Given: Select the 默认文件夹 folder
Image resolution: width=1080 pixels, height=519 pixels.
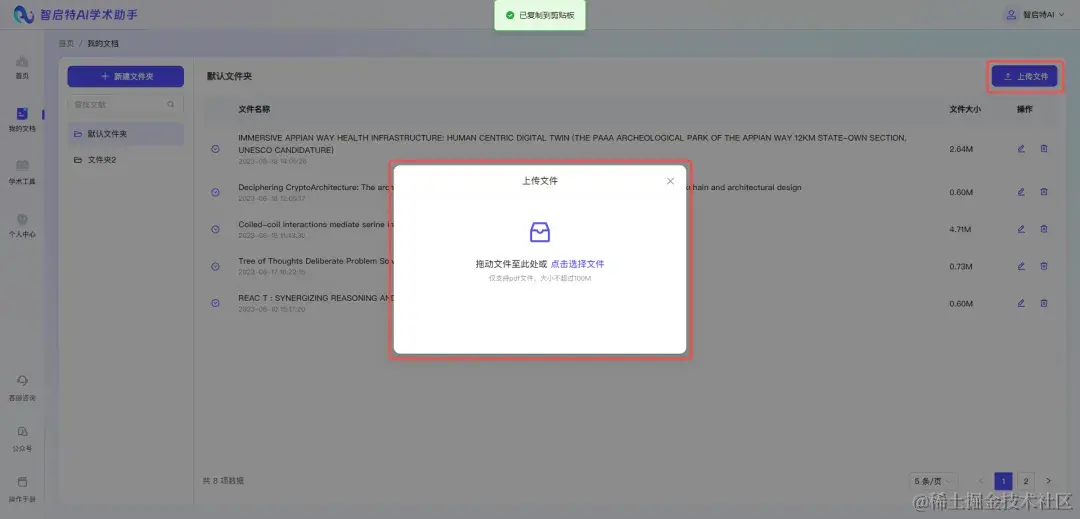Looking at the screenshot, I should (x=125, y=134).
